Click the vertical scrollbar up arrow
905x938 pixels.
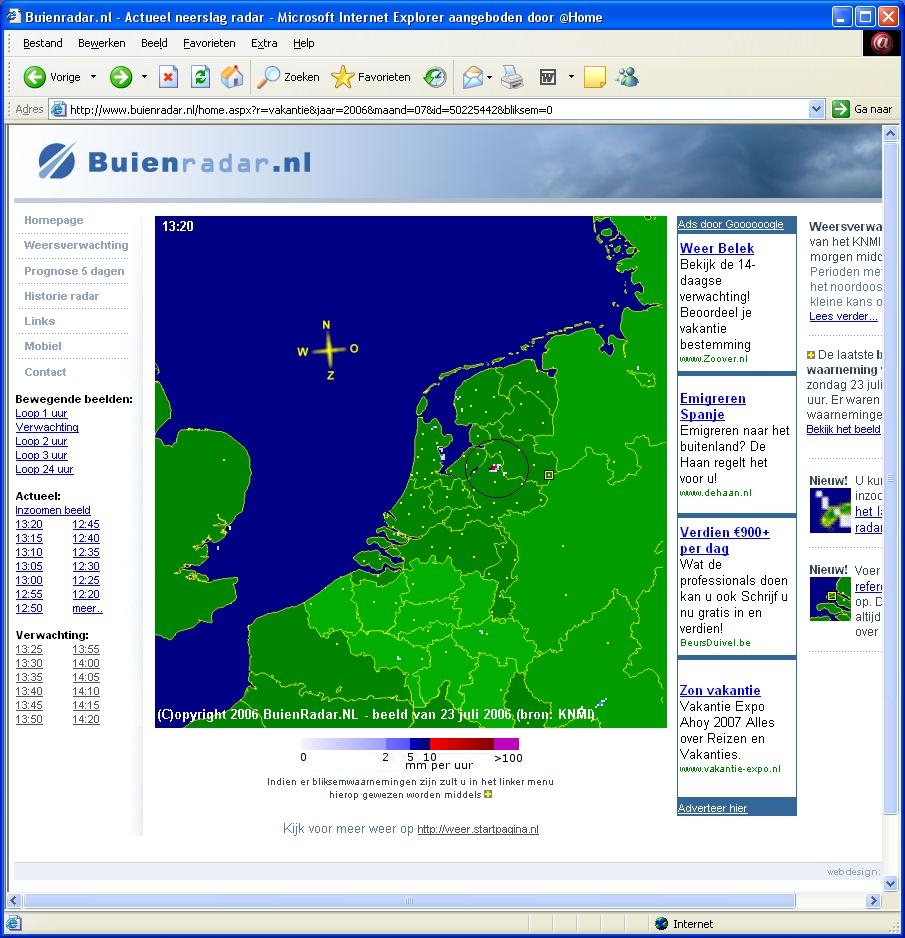pos(890,133)
